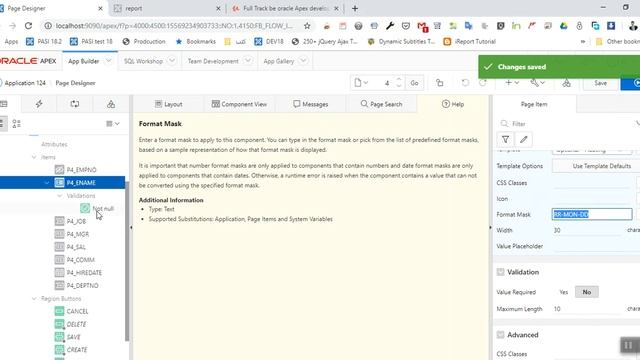
Task: Open the Application 124 breadcrumb link
Action: [25, 83]
